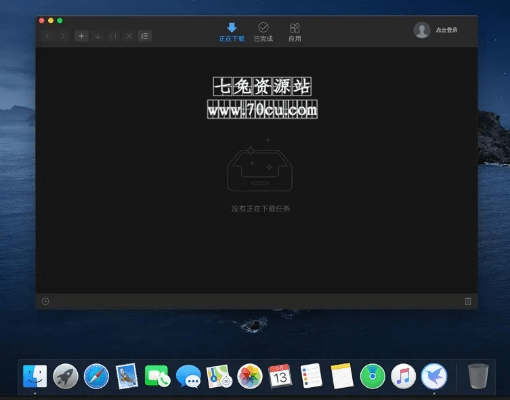Minimize the window with yellow button
This screenshot has width=510, height=400.
pos(51,21)
